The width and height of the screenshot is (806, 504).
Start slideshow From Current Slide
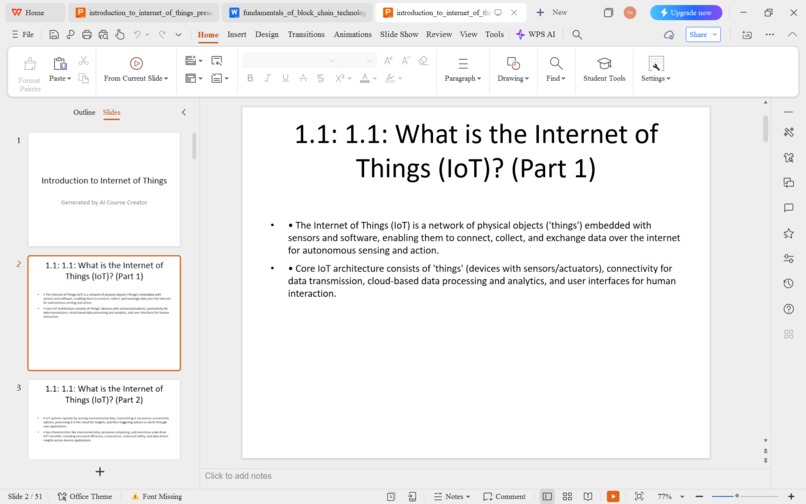tap(136, 69)
